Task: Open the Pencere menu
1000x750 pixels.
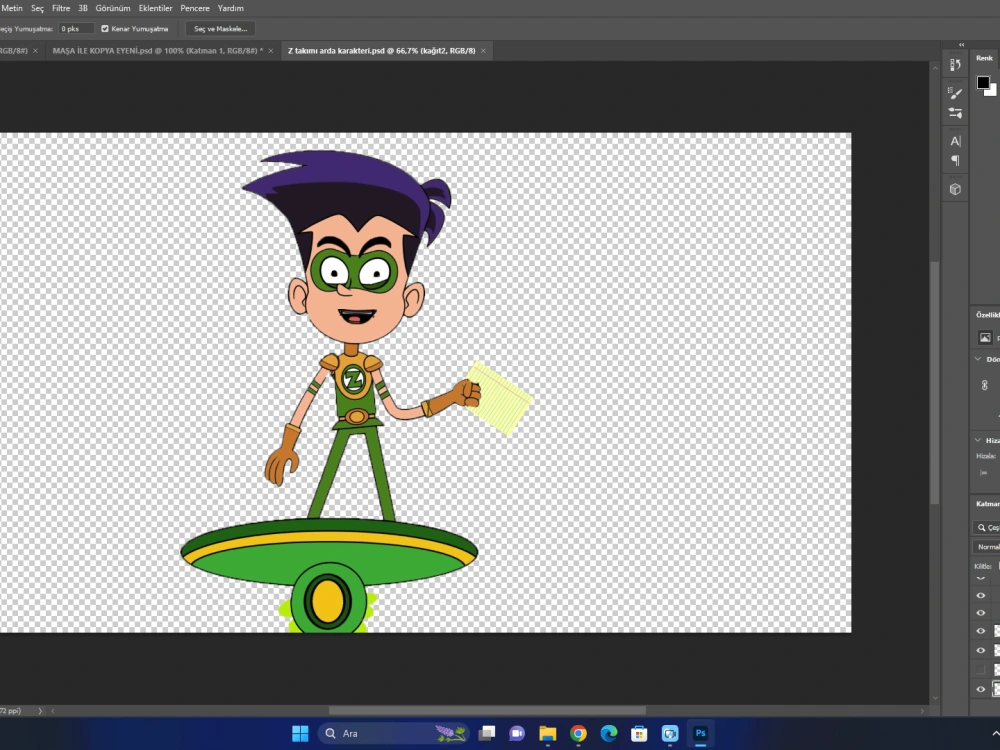Action: 195,8
